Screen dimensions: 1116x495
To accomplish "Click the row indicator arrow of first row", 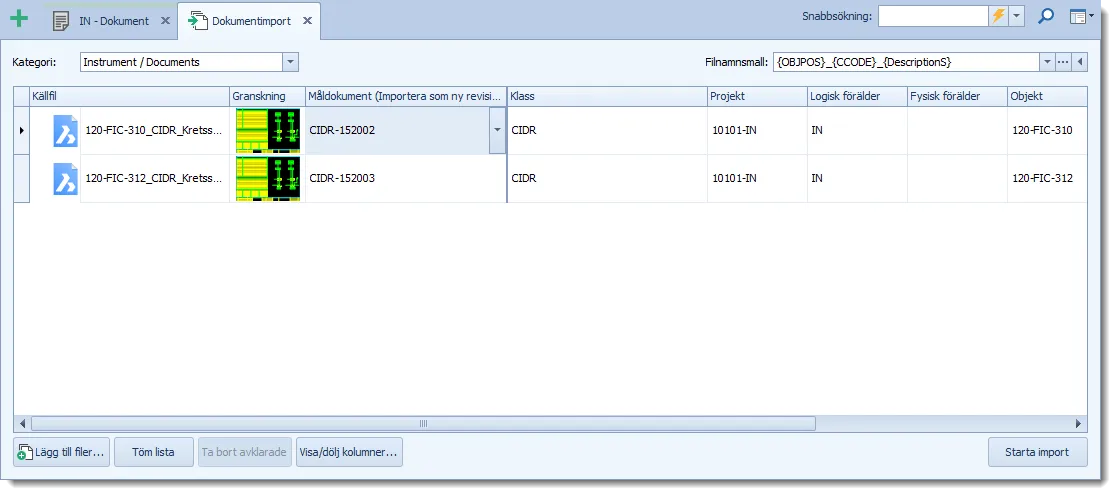I will pos(21,130).
